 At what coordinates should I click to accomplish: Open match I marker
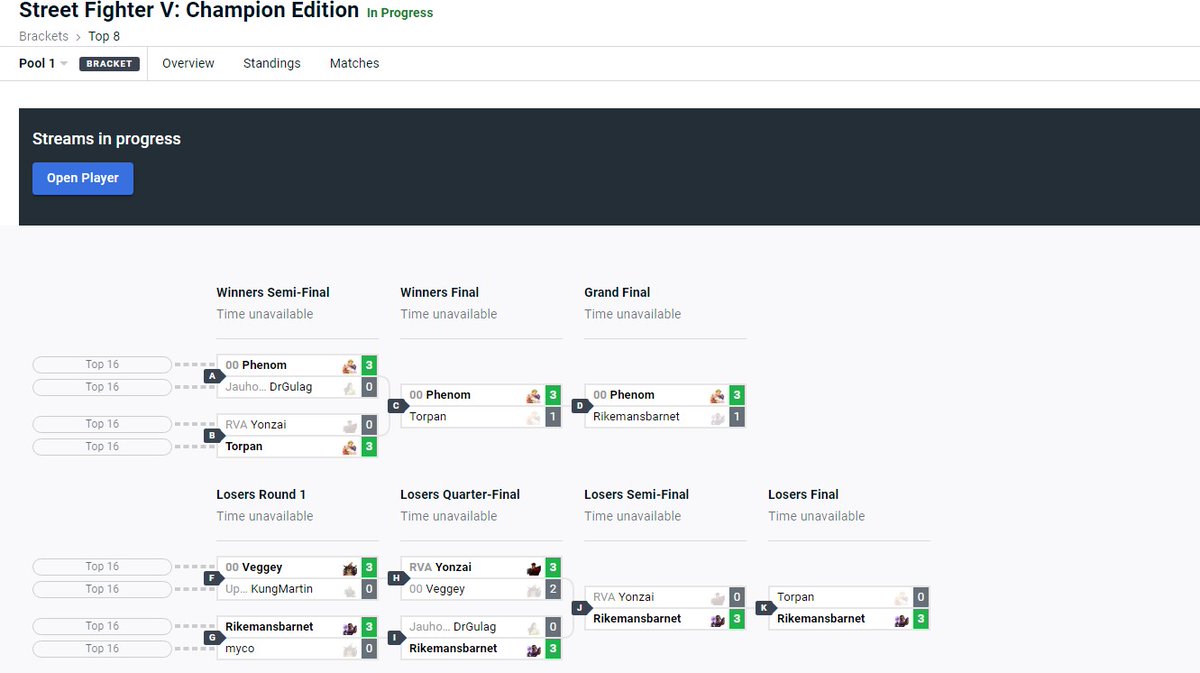[396, 637]
